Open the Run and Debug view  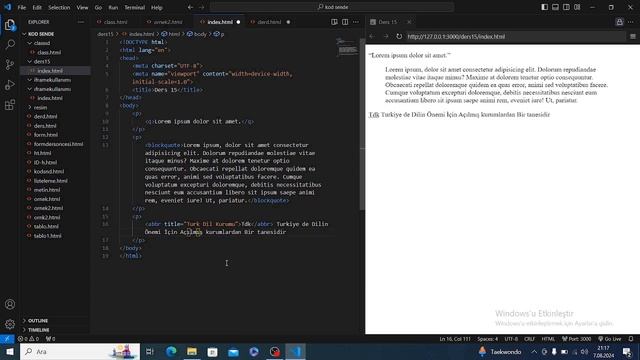(x=10, y=85)
